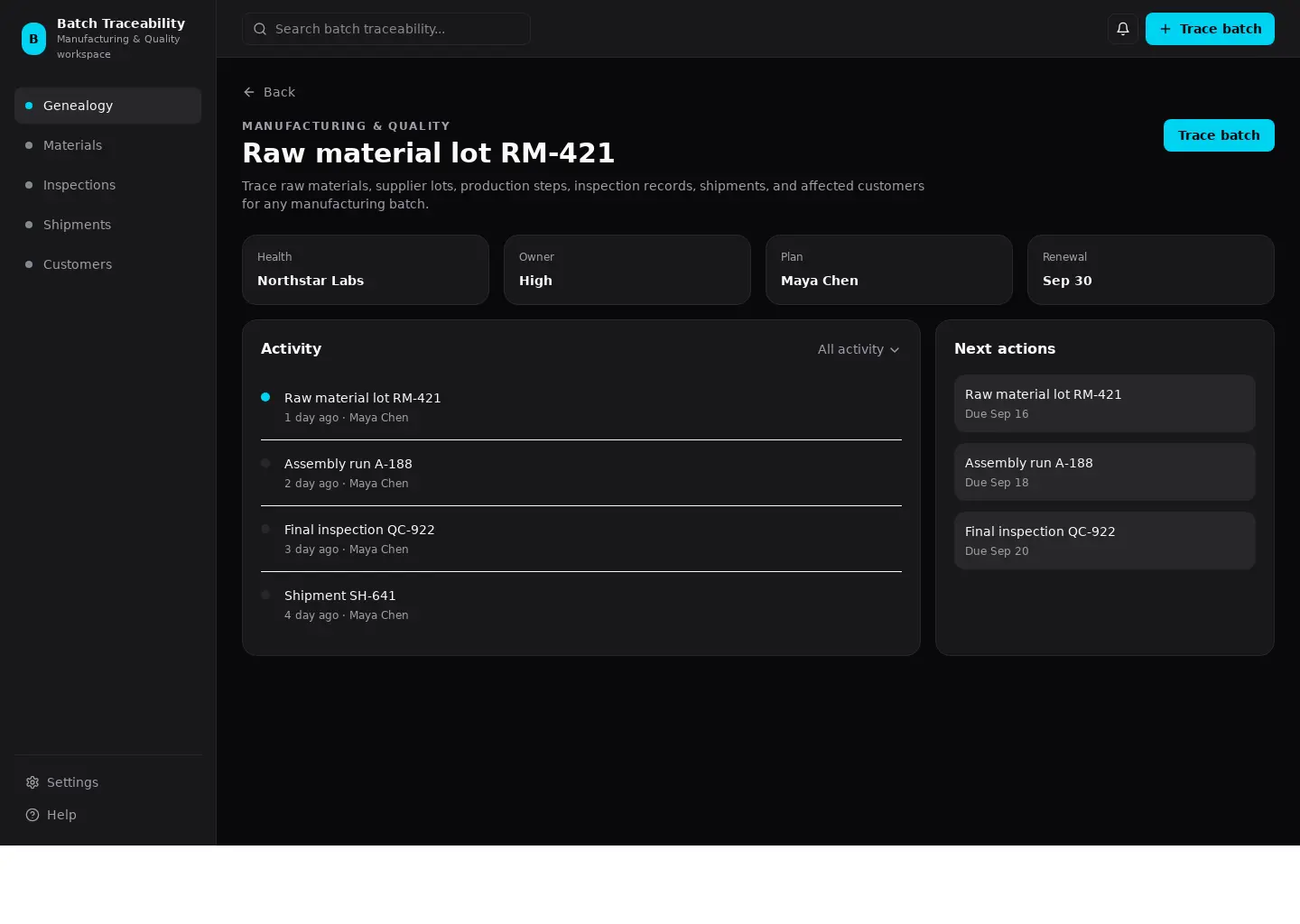Open next action Raw material lot RM-421 due Sep 16
1300x924 pixels.
point(1105,403)
